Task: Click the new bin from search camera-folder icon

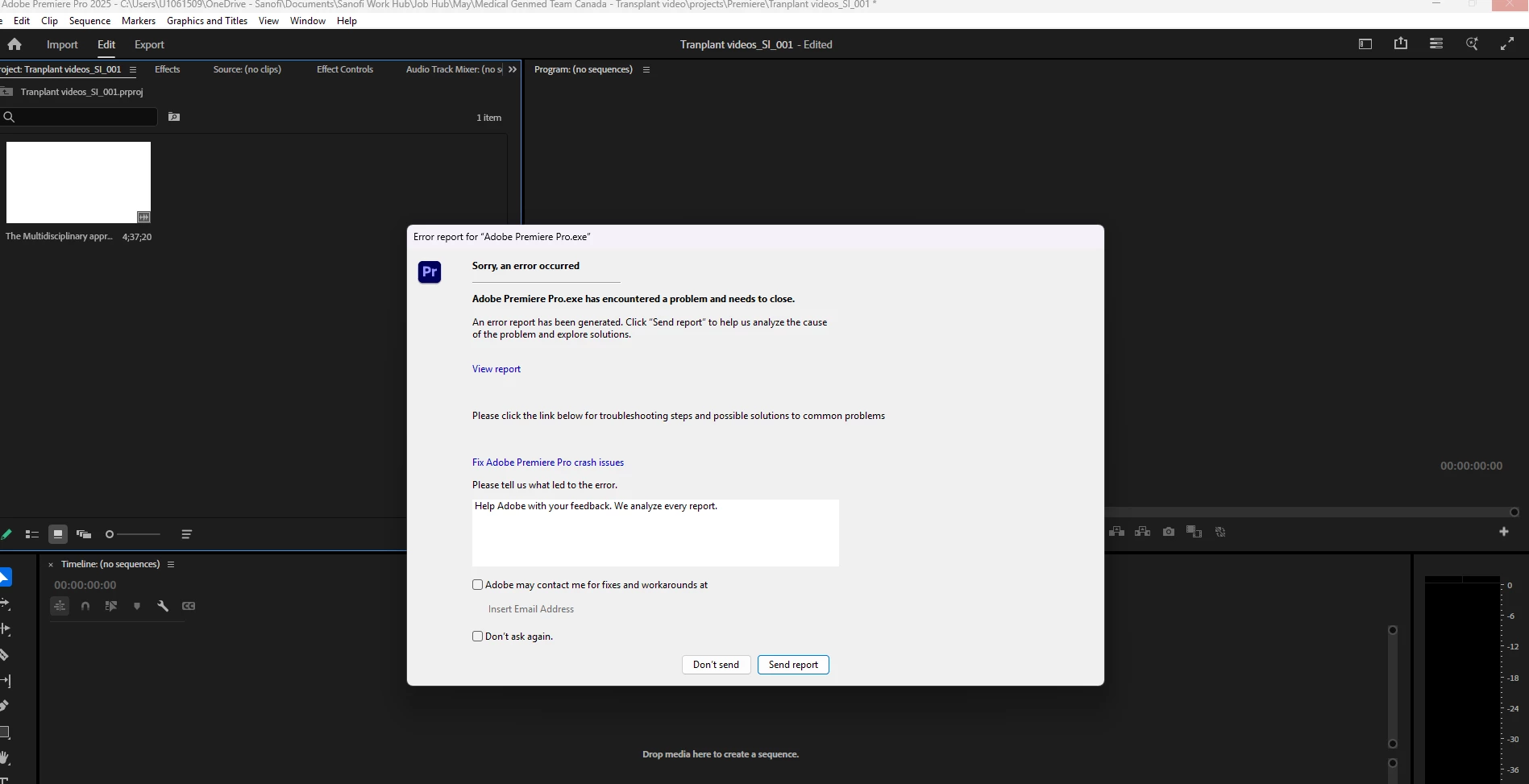Action: click(174, 117)
